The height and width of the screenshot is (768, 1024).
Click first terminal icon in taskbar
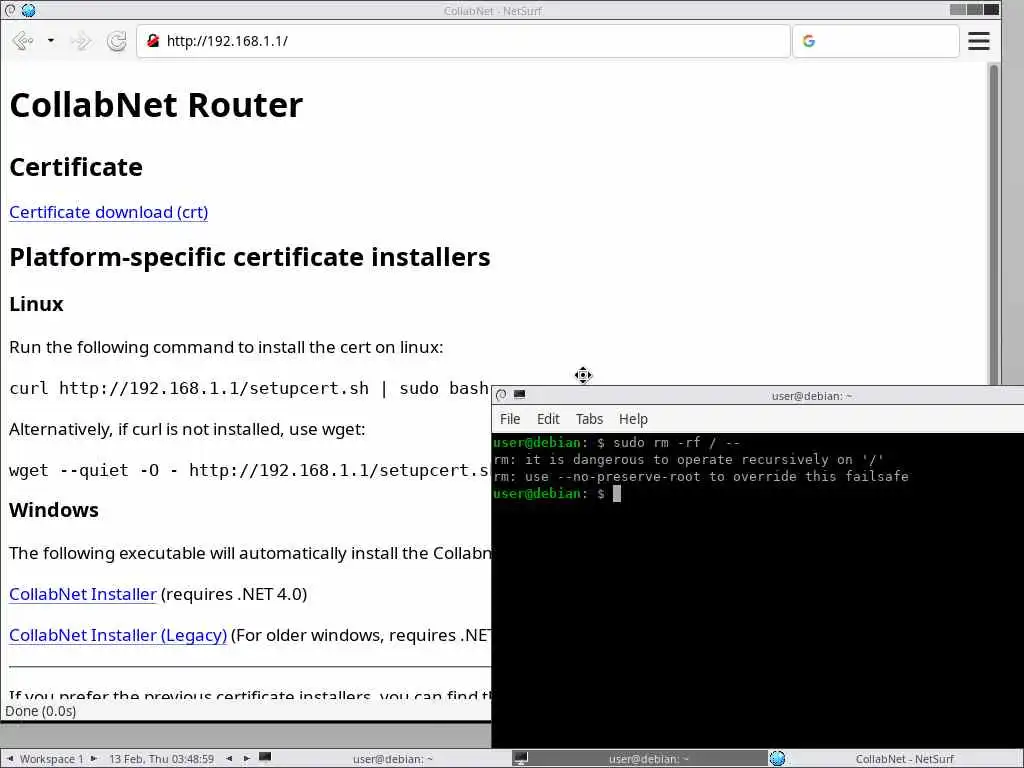pyautogui.click(x=265, y=758)
